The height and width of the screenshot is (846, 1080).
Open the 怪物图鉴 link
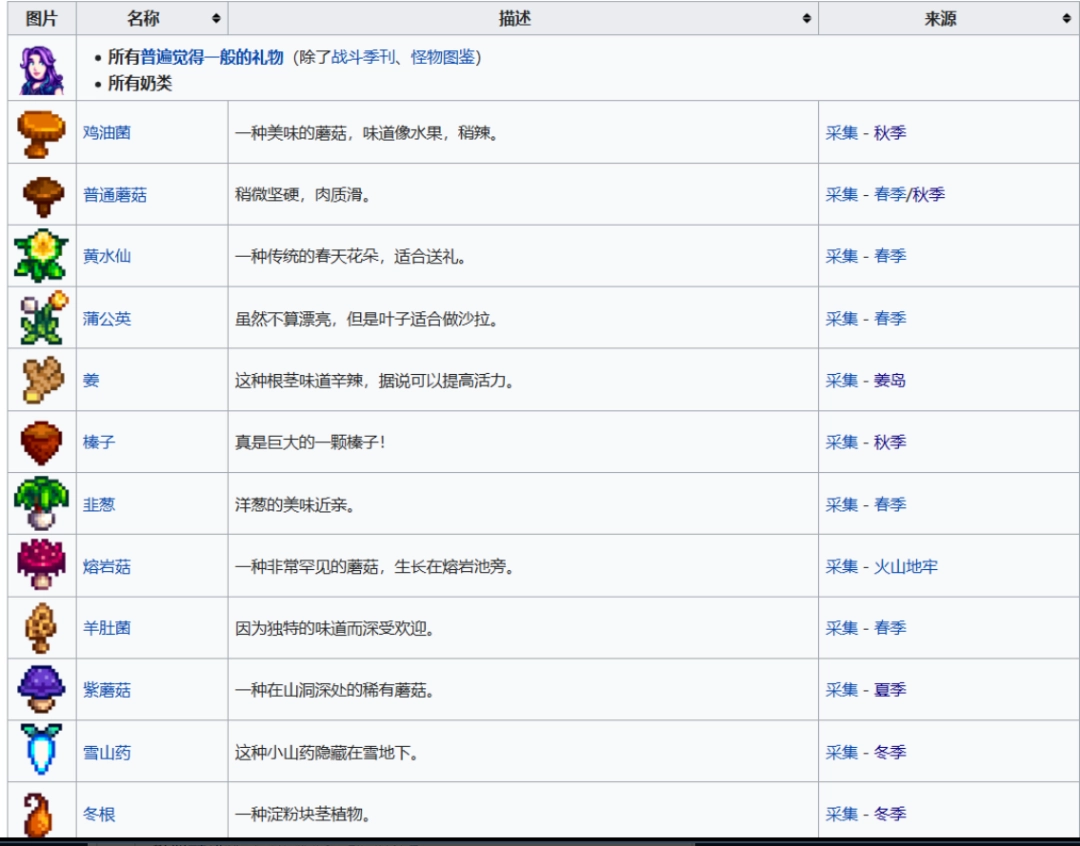tap(443, 57)
